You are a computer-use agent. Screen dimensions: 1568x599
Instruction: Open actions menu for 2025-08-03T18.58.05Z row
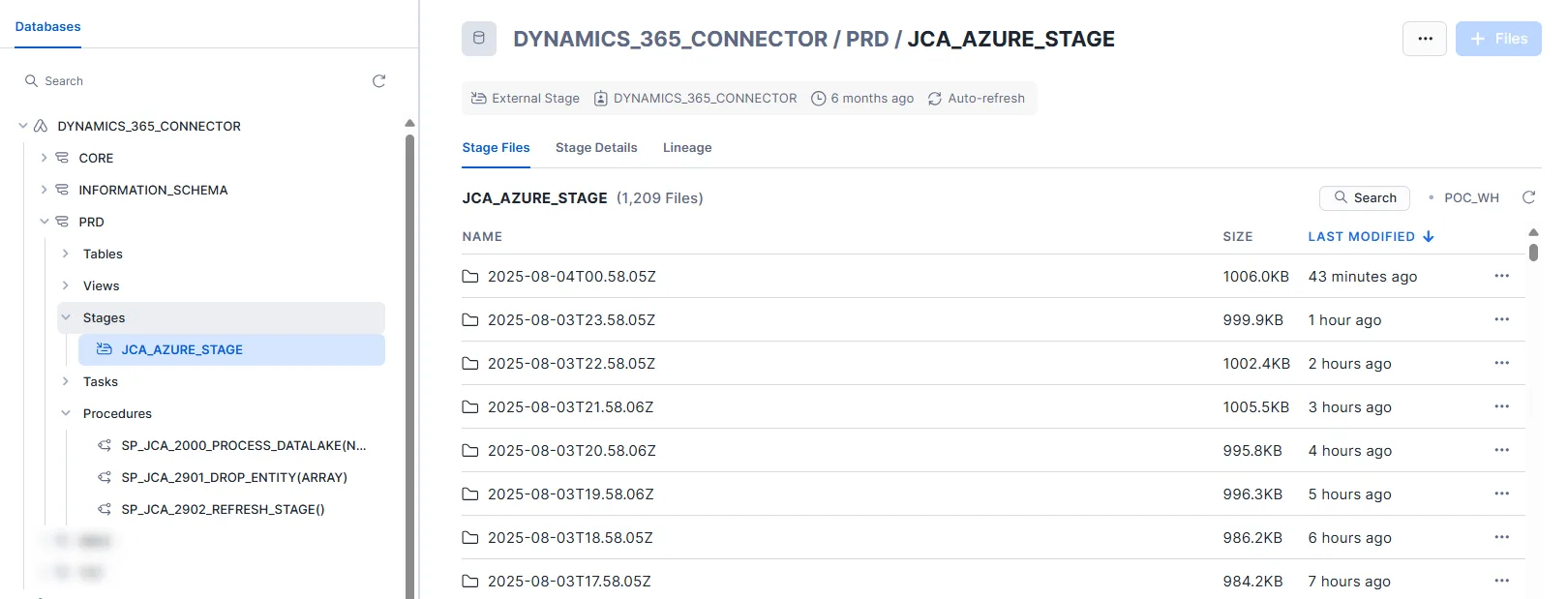point(1501,537)
